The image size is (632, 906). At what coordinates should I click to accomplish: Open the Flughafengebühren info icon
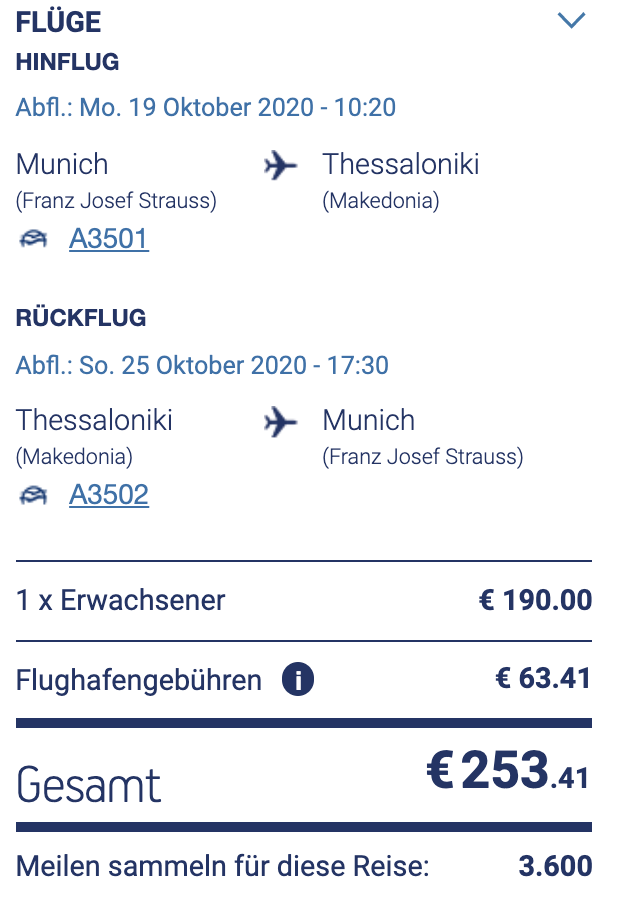(x=298, y=681)
